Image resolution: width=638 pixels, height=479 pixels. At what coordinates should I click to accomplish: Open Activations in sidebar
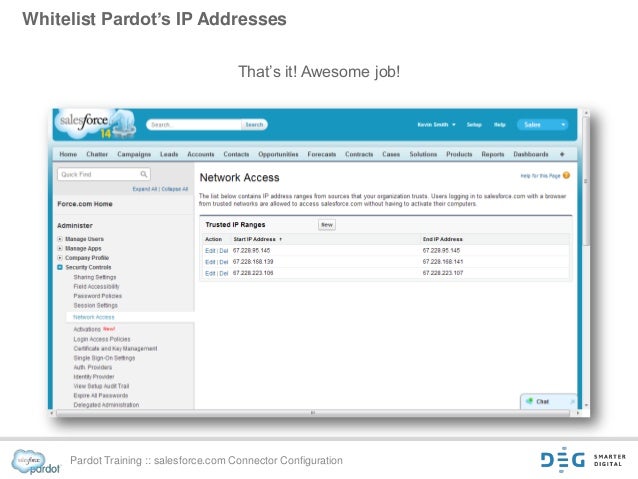87,329
